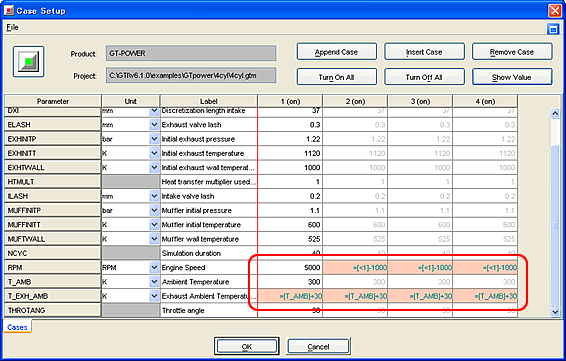Select the MUFTWALL parameter name
566x361 pixels.
pos(52,239)
